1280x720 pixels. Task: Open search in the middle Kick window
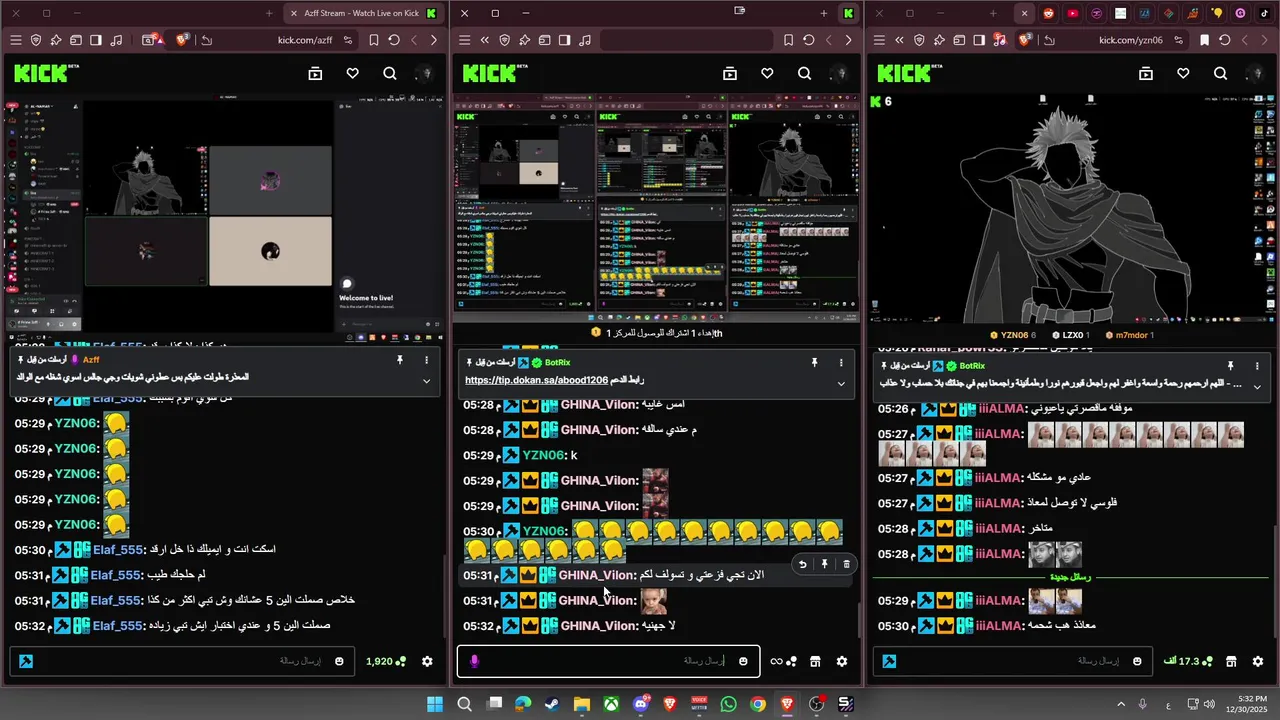[x=805, y=73]
